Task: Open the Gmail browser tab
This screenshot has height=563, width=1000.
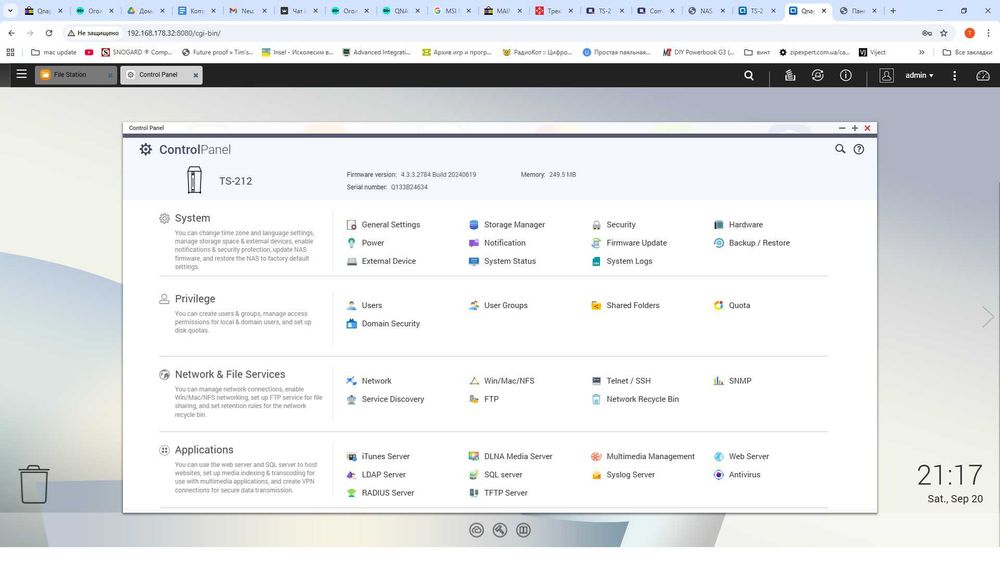Action: point(247,11)
